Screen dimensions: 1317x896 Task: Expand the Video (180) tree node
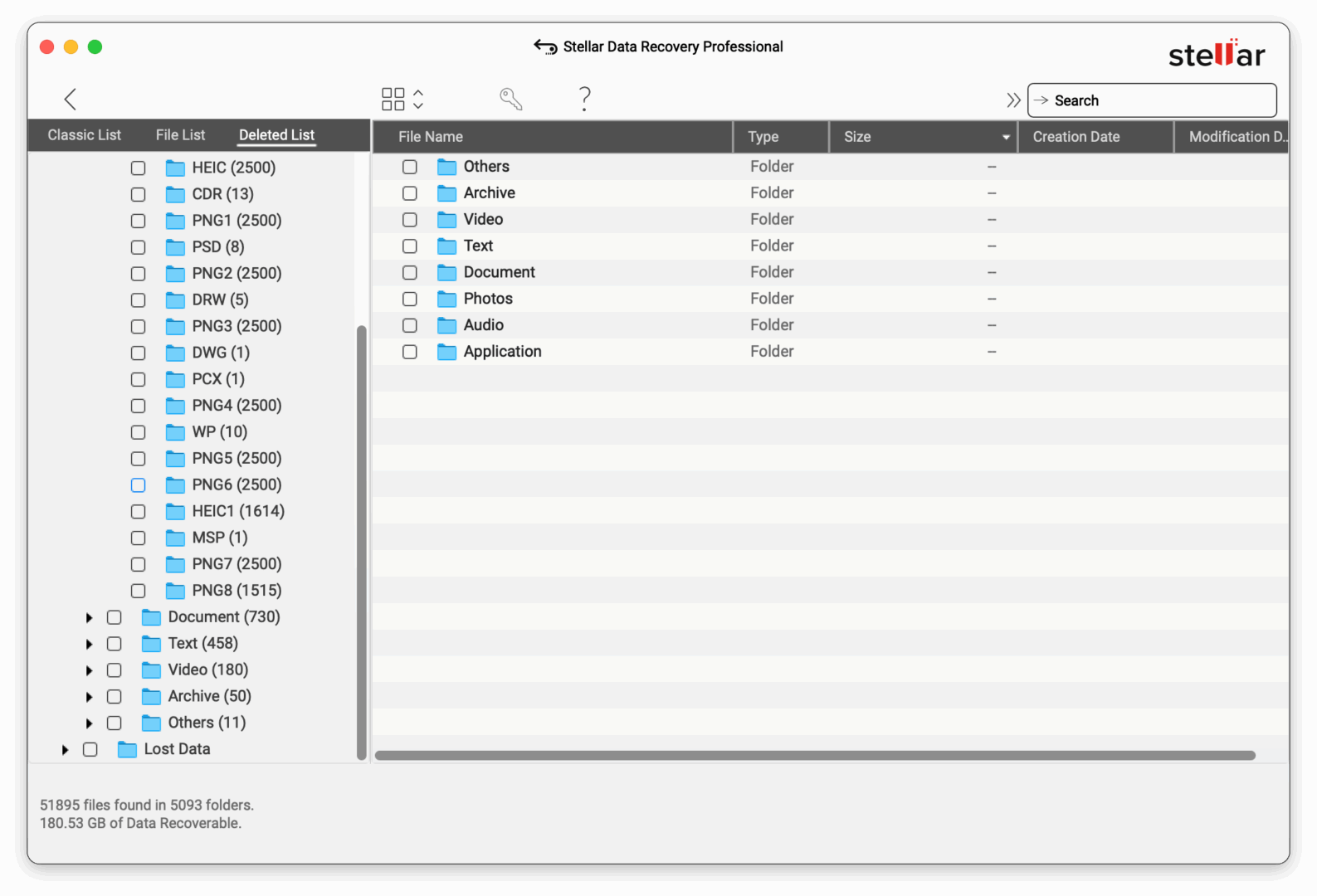click(x=89, y=671)
